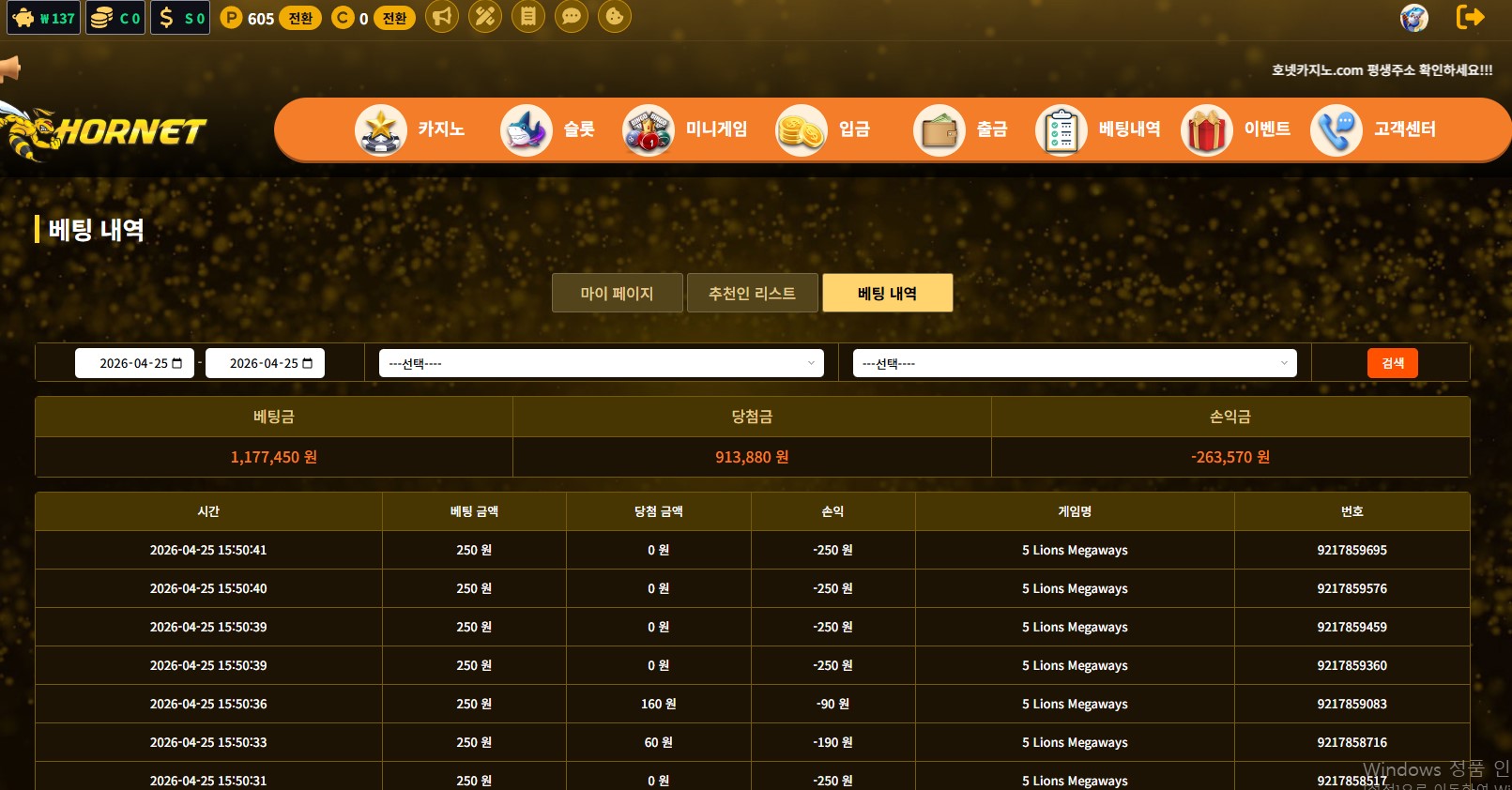Expand the first ---선택---- dropdown
The width and height of the screenshot is (1512, 790).
pyautogui.click(x=601, y=363)
